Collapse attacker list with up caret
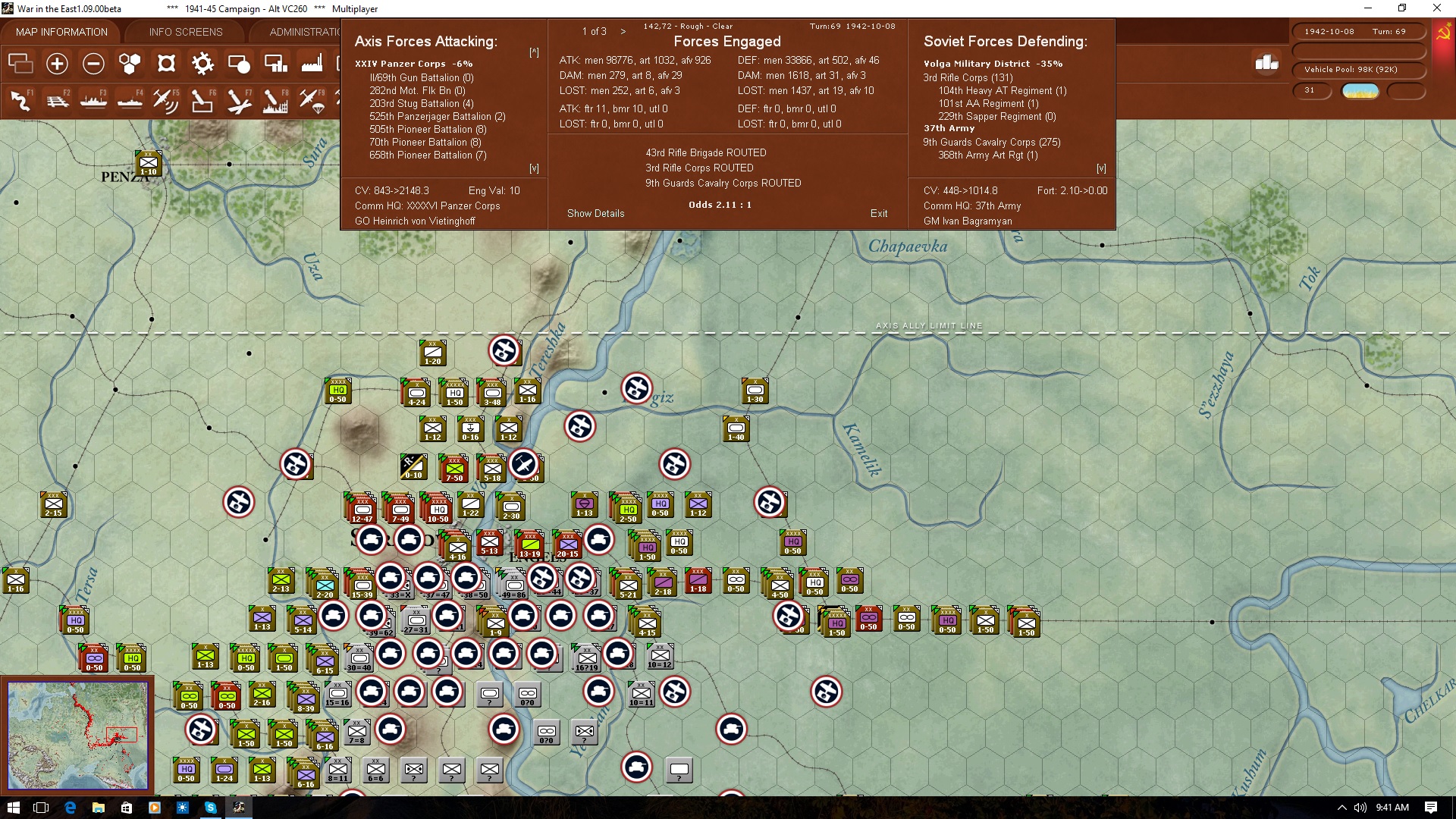Screen dimensions: 1456x819 coord(534,52)
